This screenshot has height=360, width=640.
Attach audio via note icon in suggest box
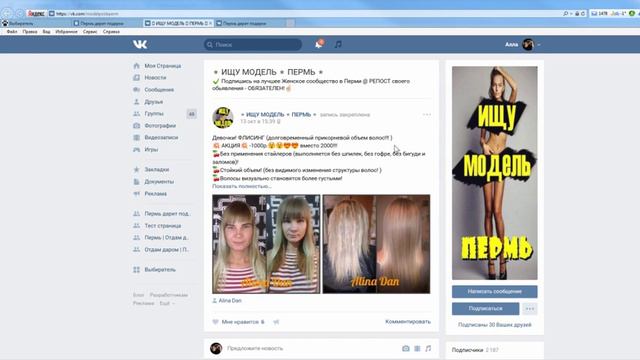pyautogui.click(x=428, y=348)
